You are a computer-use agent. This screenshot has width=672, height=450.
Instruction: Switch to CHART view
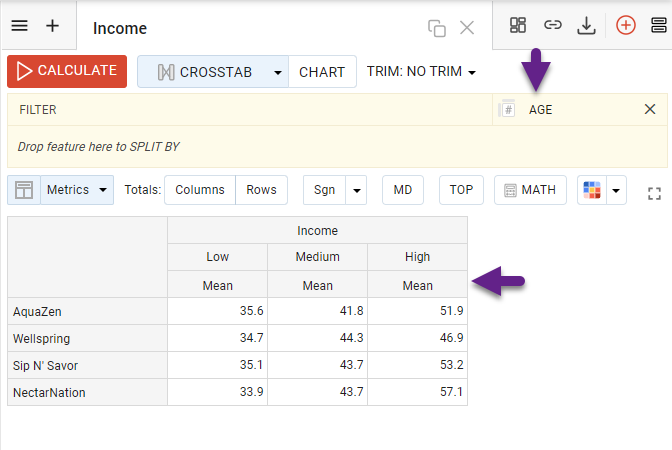pyautogui.click(x=321, y=72)
